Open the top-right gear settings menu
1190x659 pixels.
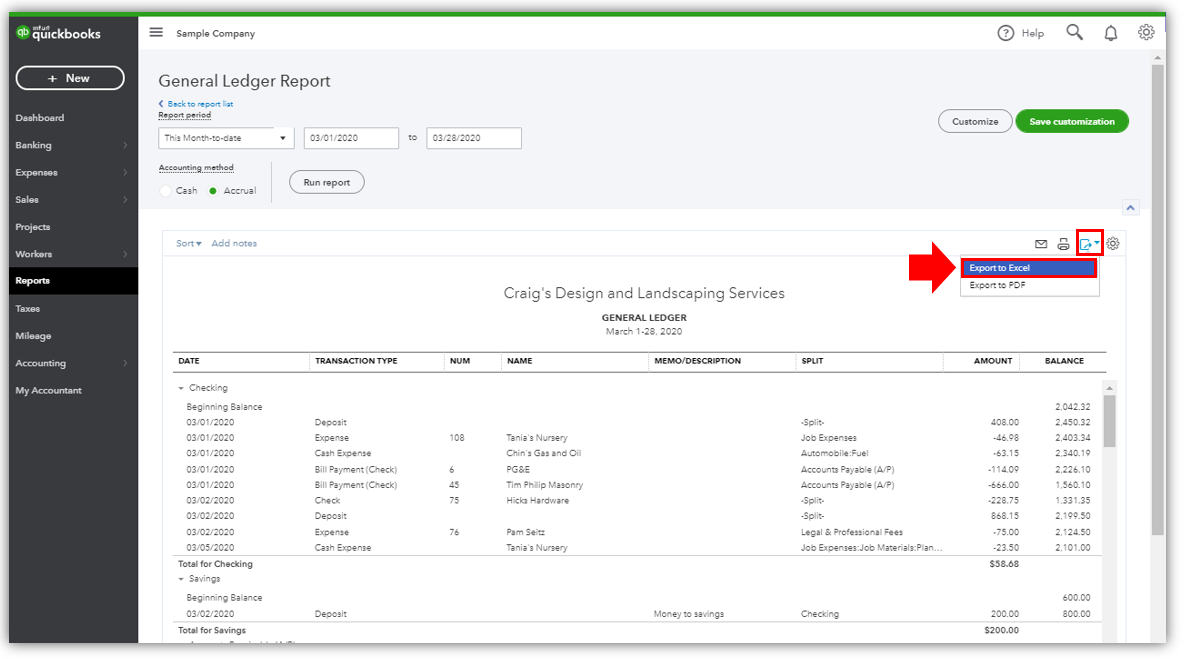[1146, 33]
